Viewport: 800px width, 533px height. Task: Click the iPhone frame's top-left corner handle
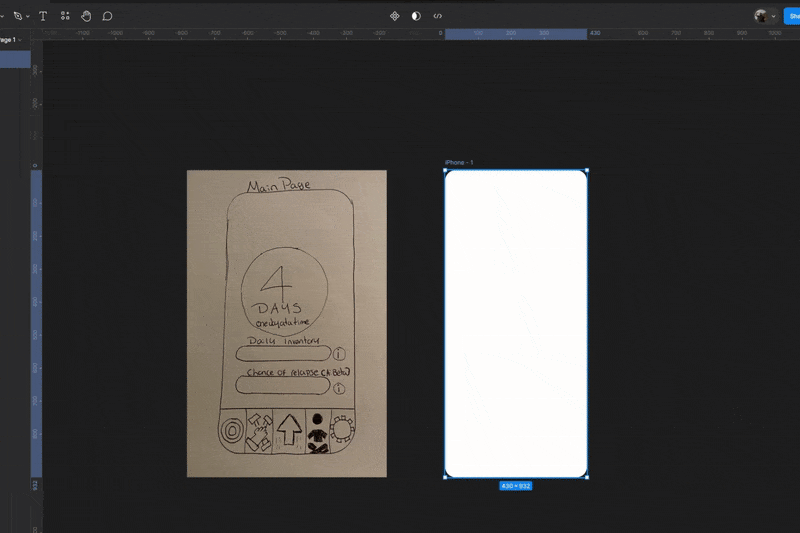(445, 170)
